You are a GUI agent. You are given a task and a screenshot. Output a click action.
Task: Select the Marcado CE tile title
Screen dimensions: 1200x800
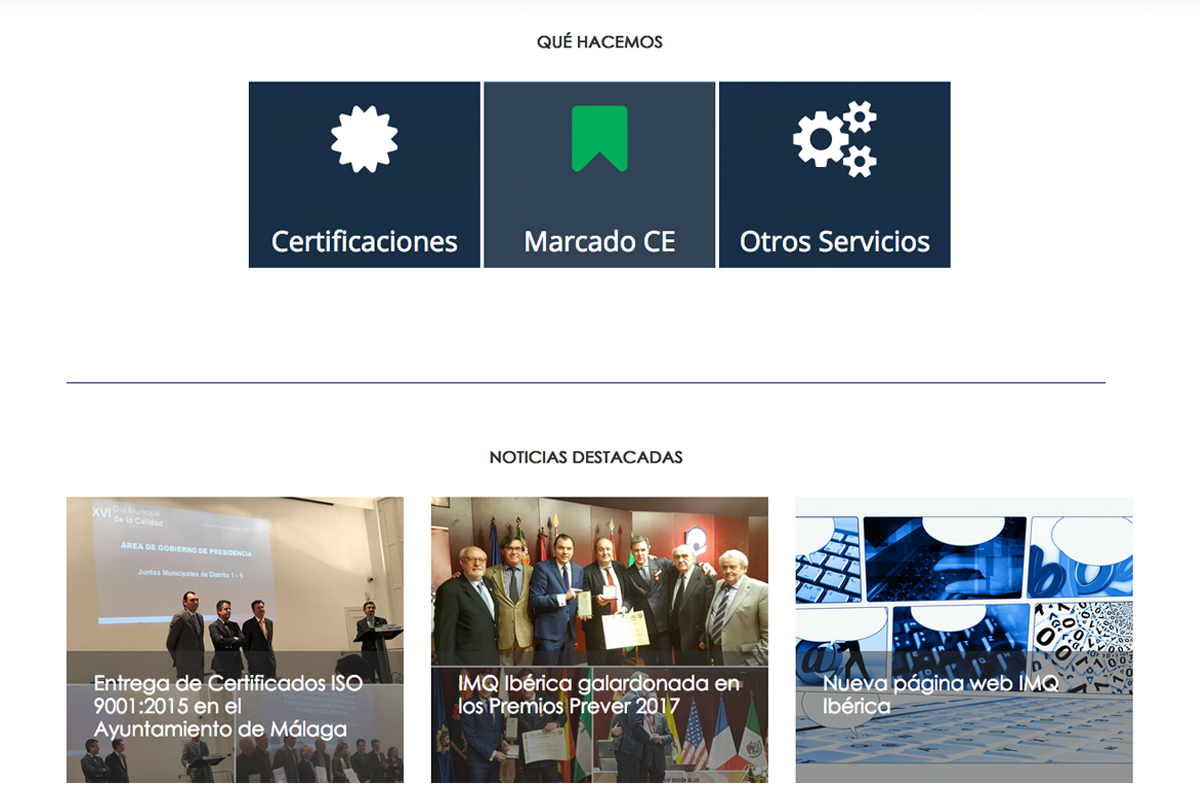click(x=599, y=242)
